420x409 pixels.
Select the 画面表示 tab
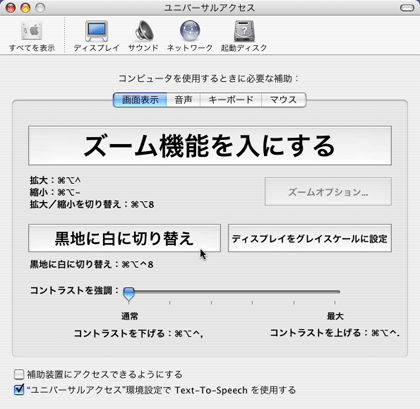pos(140,100)
